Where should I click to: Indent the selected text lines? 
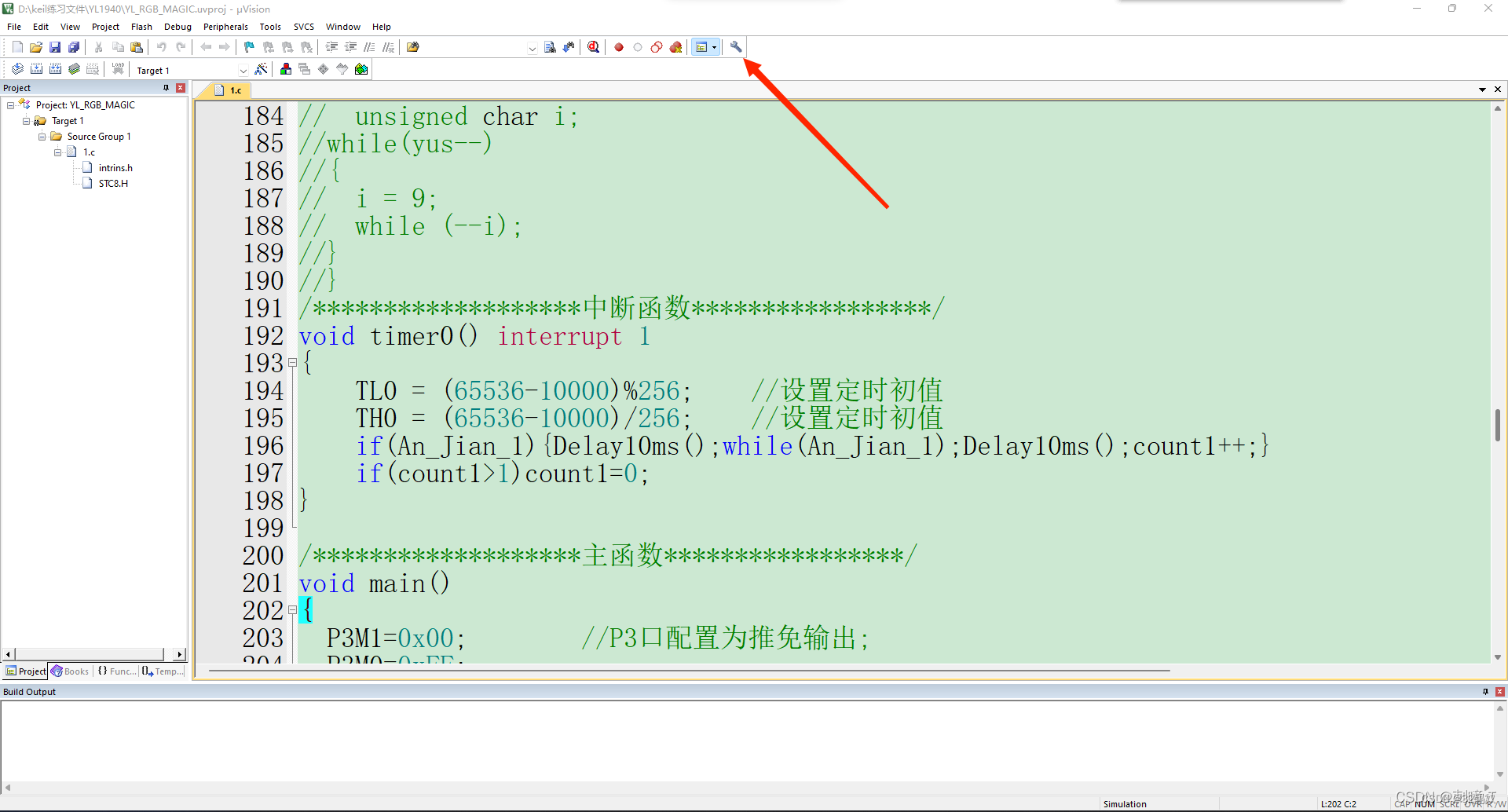(x=332, y=47)
